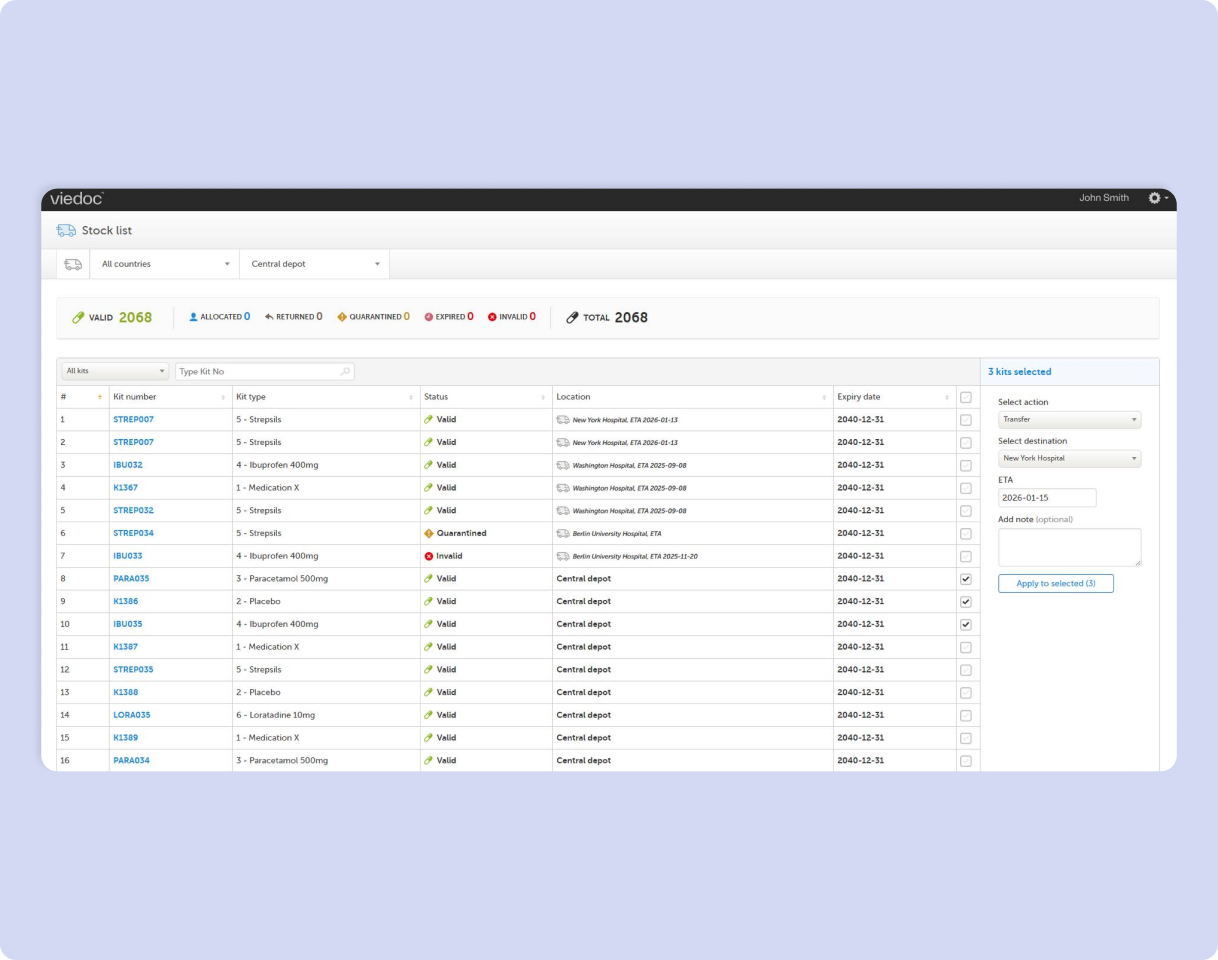Check the checkbox for kit LORA035

pyautogui.click(x=965, y=715)
